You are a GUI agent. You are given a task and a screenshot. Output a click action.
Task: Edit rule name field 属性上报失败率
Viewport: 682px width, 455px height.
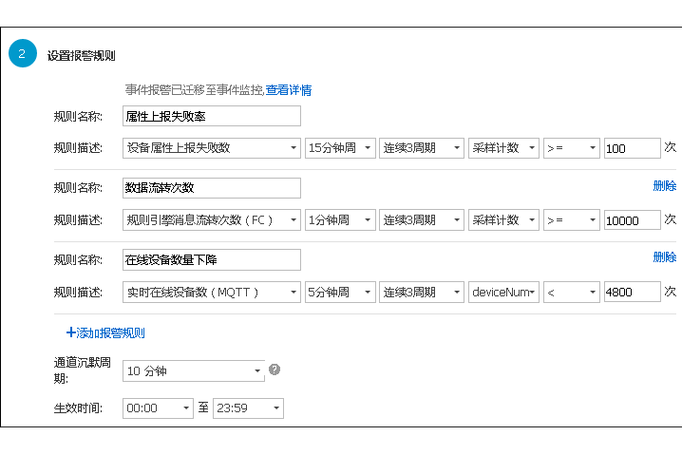(211, 116)
